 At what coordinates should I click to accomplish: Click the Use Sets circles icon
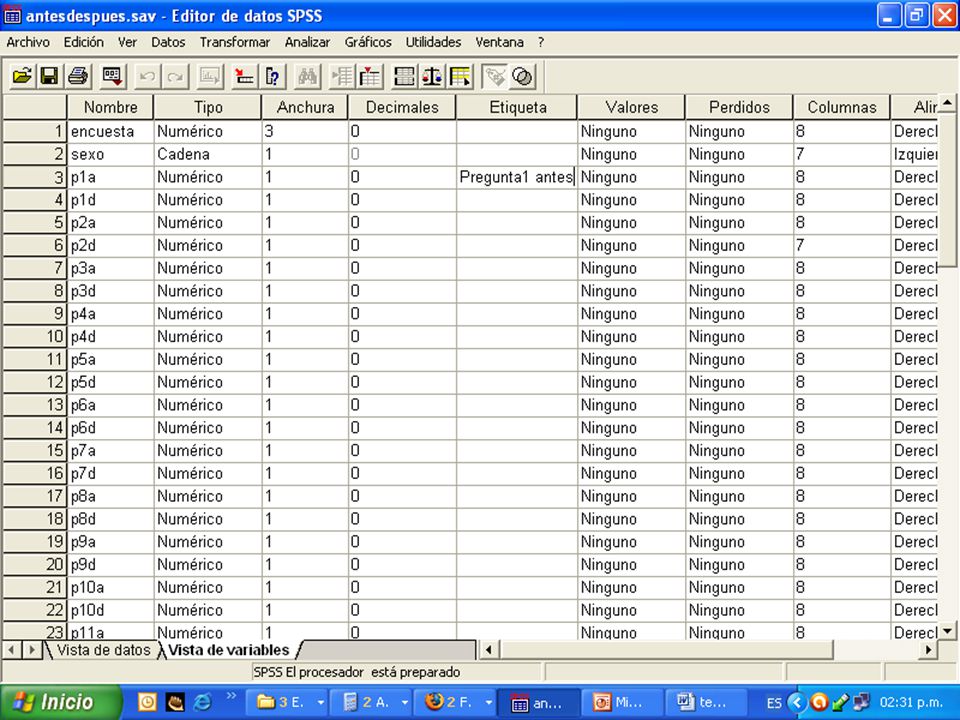coord(523,77)
